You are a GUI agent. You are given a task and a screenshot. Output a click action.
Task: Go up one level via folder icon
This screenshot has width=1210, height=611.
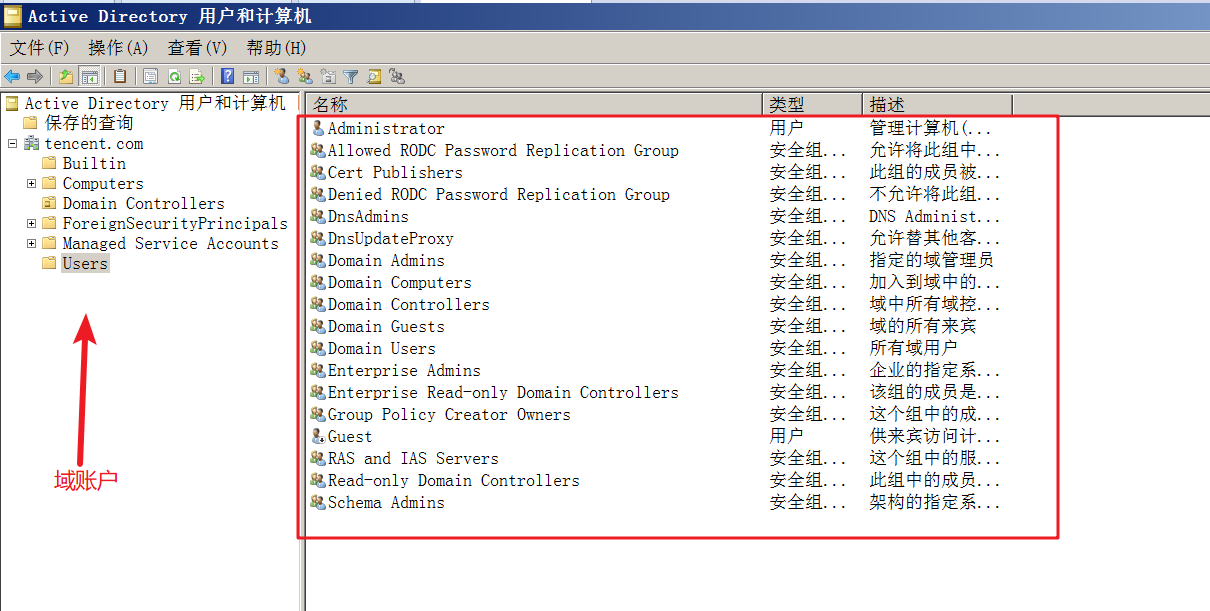click(66, 76)
